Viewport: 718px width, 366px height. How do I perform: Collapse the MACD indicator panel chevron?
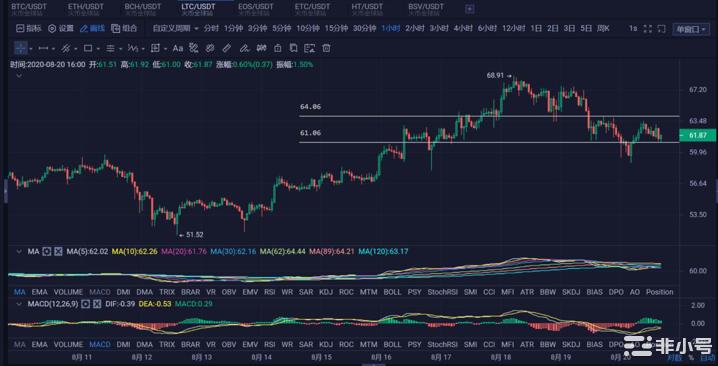coord(19,303)
